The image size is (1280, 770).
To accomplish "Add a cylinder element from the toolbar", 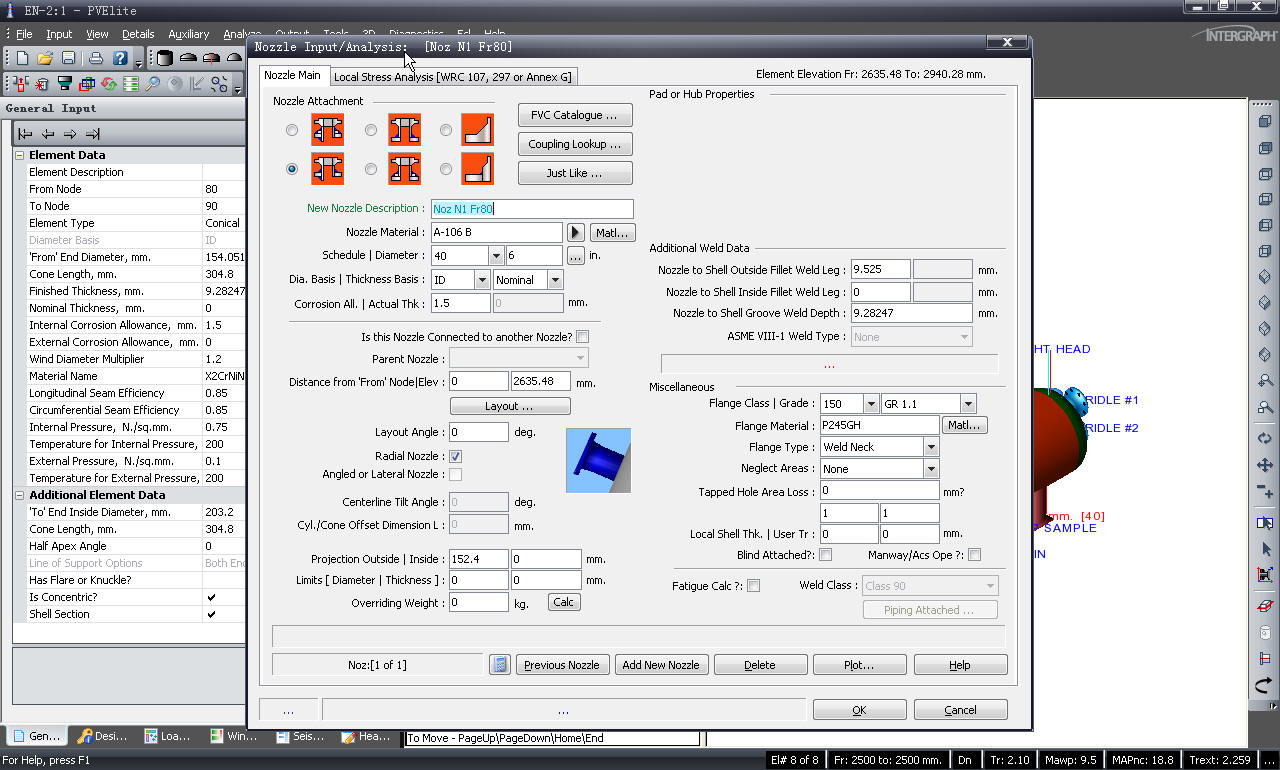I will pyautogui.click(x=165, y=59).
